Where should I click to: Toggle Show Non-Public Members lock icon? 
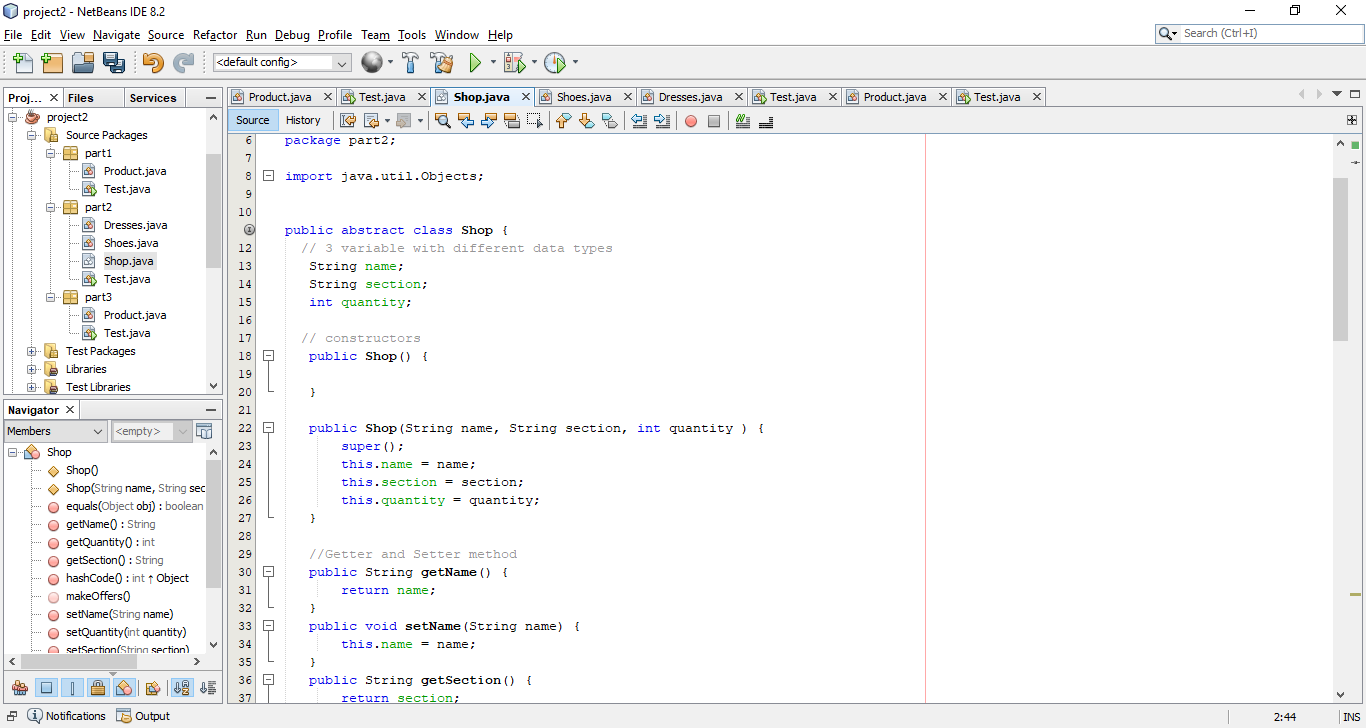point(99,687)
